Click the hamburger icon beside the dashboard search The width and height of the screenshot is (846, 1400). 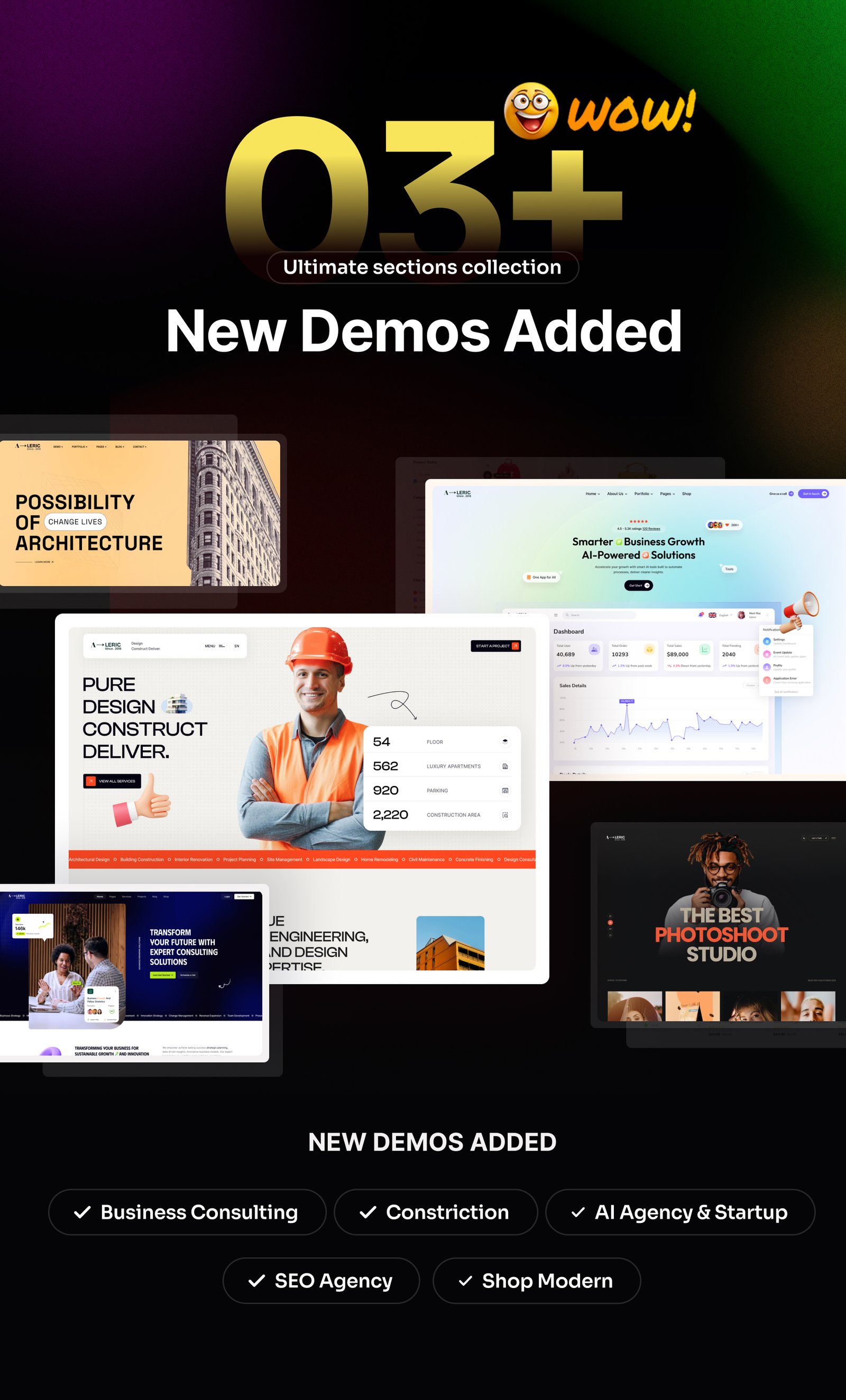(x=556, y=615)
